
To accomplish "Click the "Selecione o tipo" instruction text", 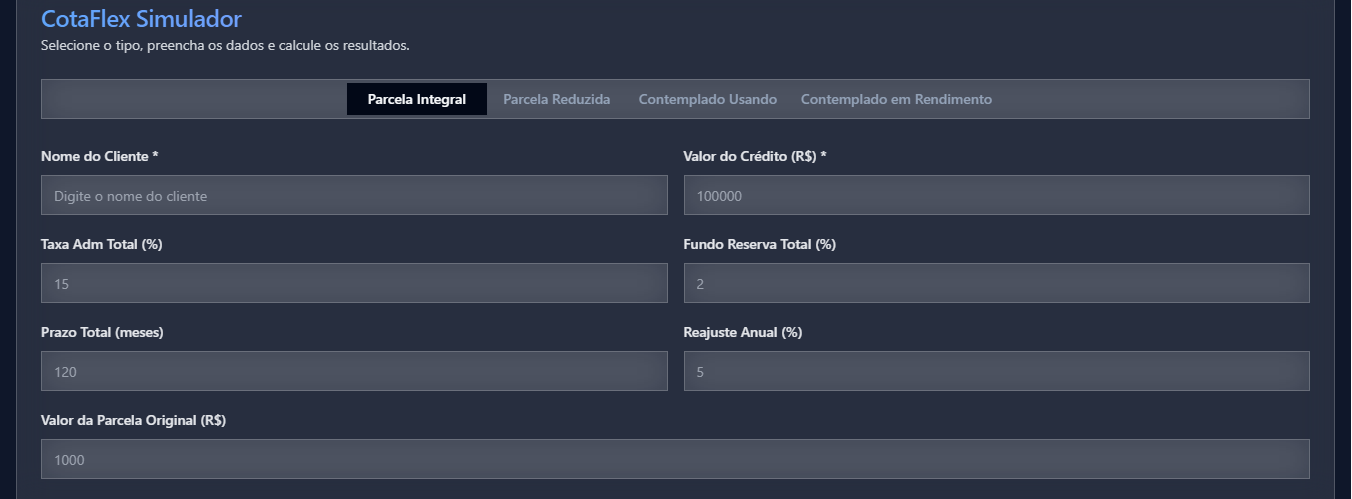I will point(225,46).
